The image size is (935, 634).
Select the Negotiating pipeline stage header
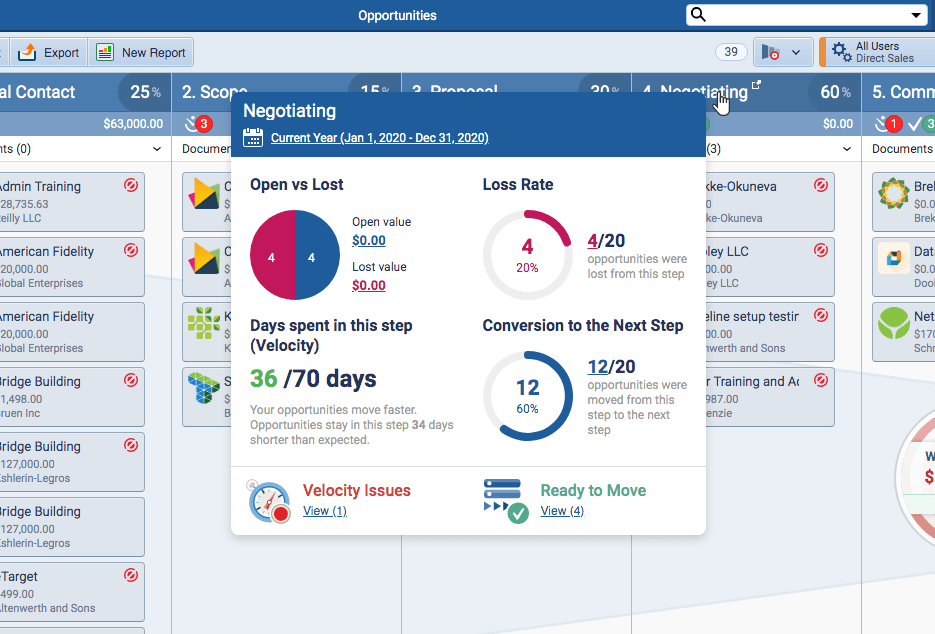(x=695, y=92)
